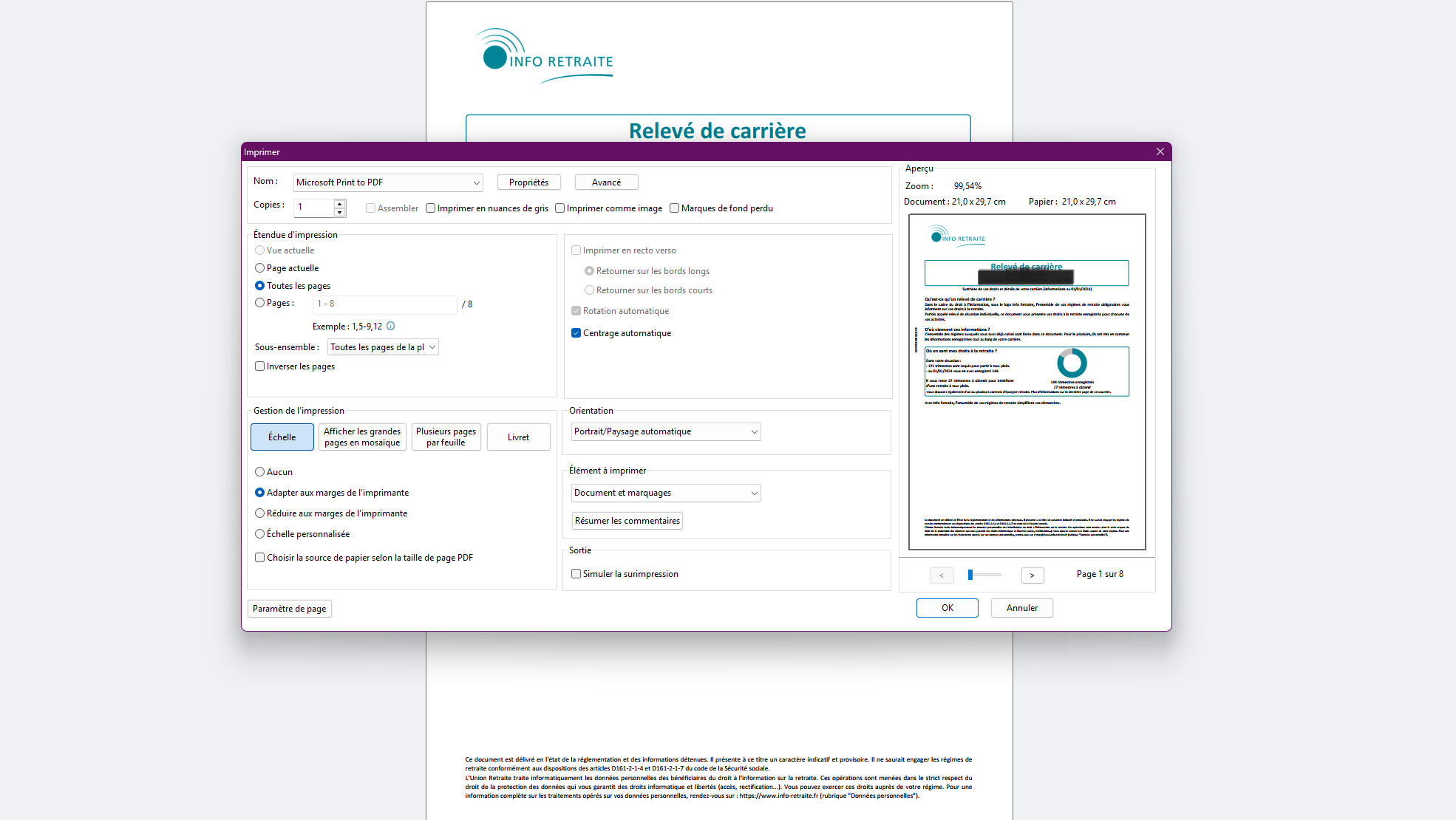Image resolution: width=1456 pixels, height=820 pixels.
Task: Click the info icon next to page example
Action: [x=391, y=326]
